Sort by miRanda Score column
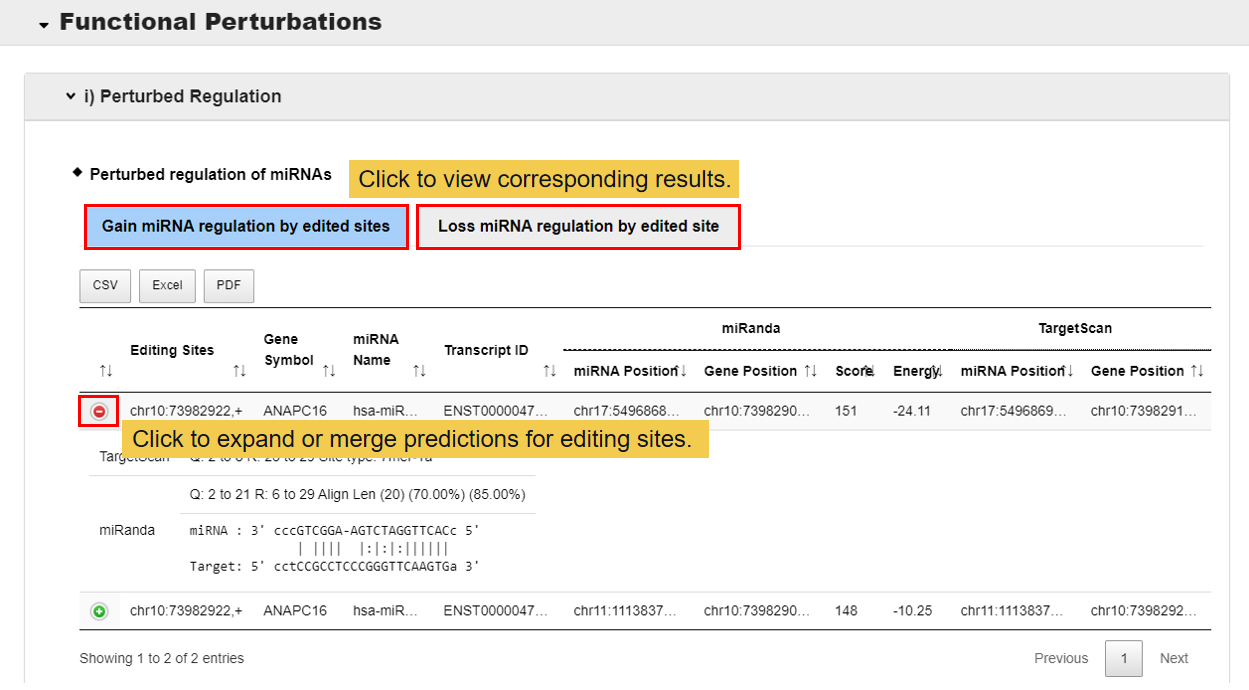 click(x=858, y=371)
